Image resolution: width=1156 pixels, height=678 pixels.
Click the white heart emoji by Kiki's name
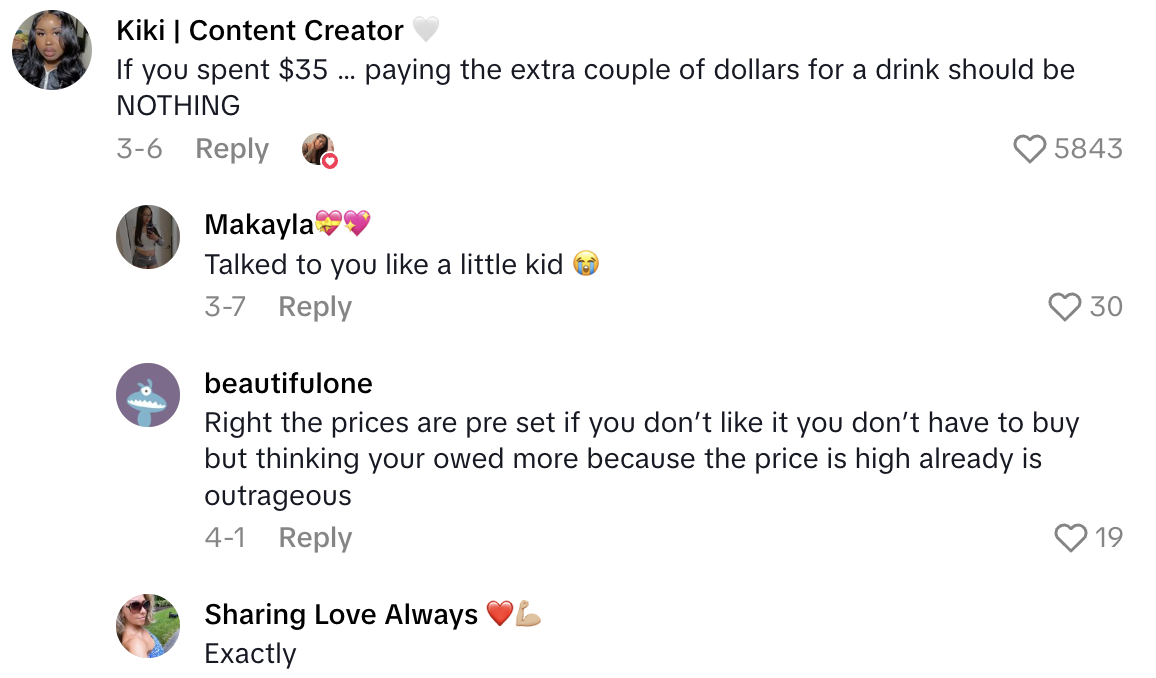point(425,31)
